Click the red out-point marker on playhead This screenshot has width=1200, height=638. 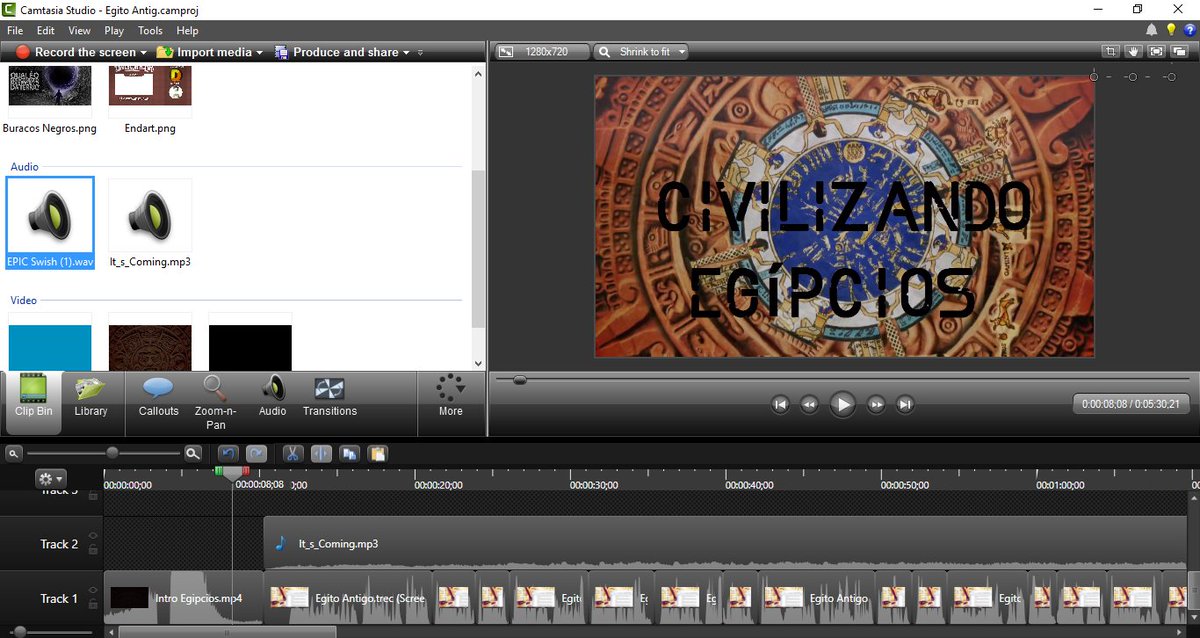click(245, 471)
